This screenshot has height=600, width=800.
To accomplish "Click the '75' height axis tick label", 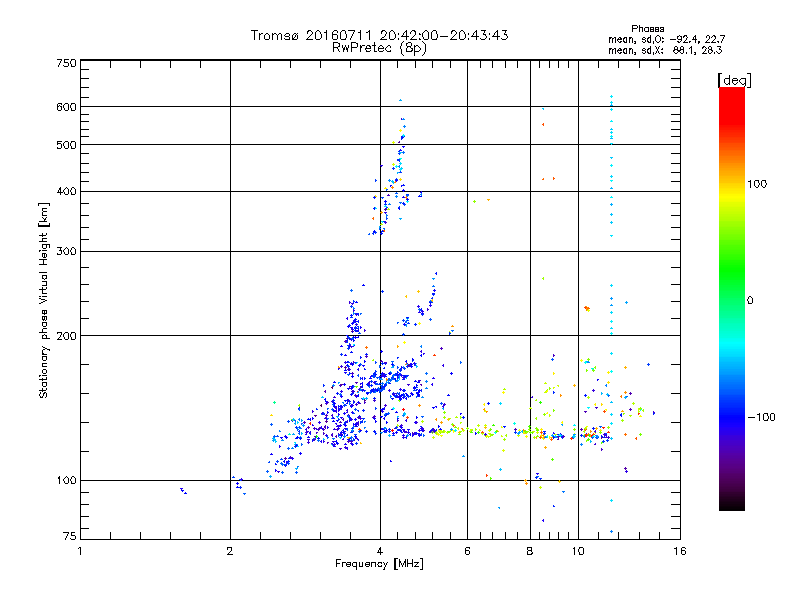I will pyautogui.click(x=70, y=536).
